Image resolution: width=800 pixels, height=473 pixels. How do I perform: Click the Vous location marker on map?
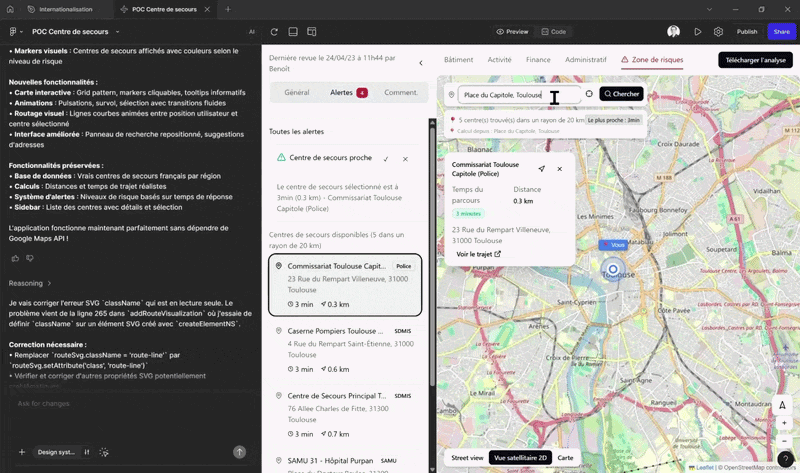613,245
